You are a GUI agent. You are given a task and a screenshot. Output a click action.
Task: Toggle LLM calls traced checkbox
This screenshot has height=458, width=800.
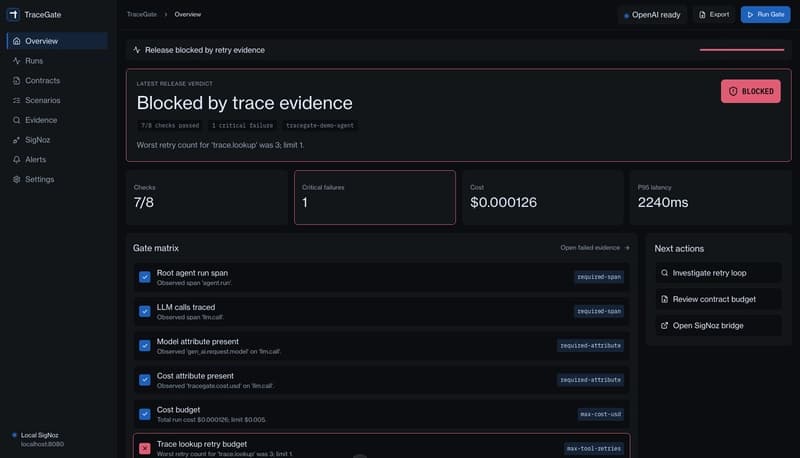click(x=145, y=311)
